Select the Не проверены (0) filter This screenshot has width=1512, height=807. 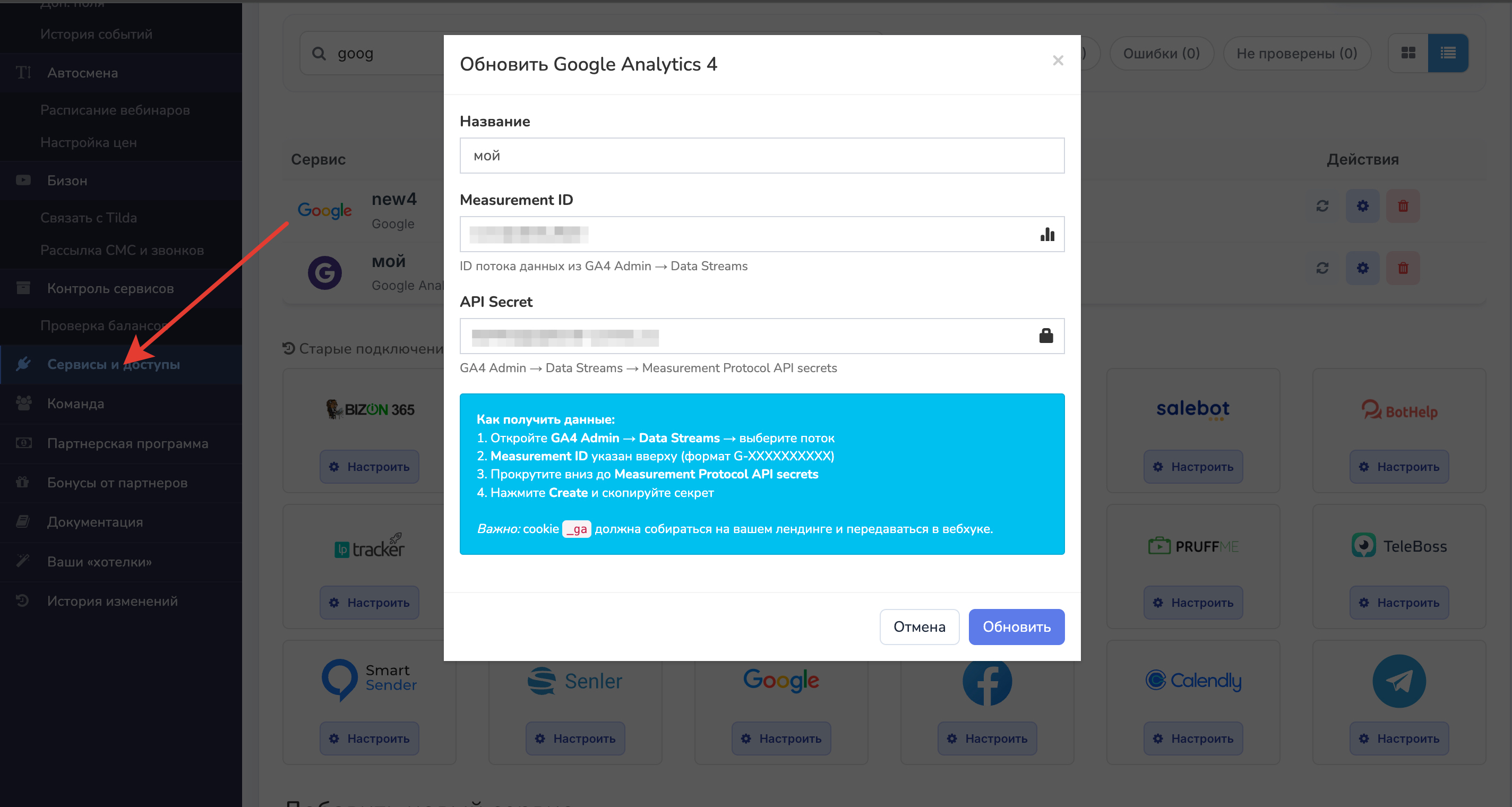tap(1296, 54)
